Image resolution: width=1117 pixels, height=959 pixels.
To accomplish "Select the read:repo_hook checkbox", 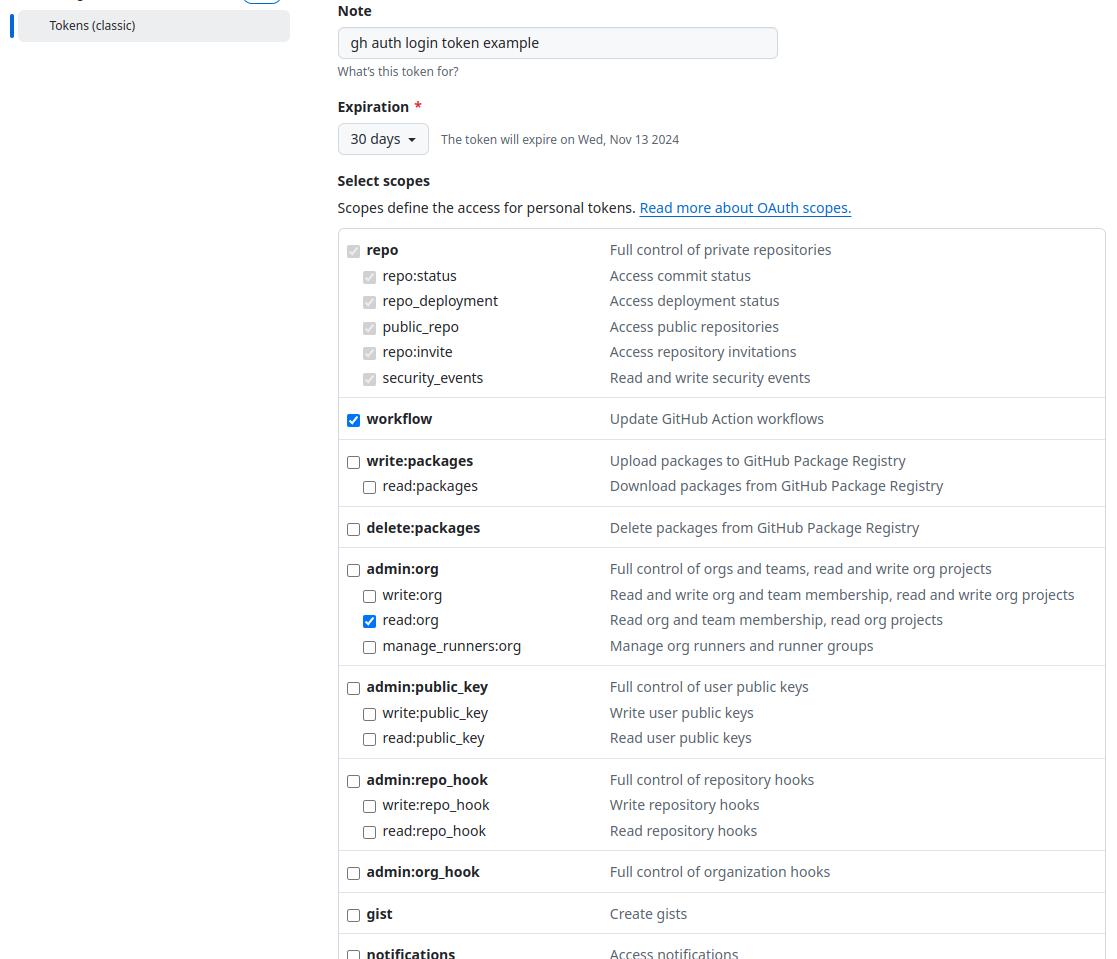I will tap(370, 832).
